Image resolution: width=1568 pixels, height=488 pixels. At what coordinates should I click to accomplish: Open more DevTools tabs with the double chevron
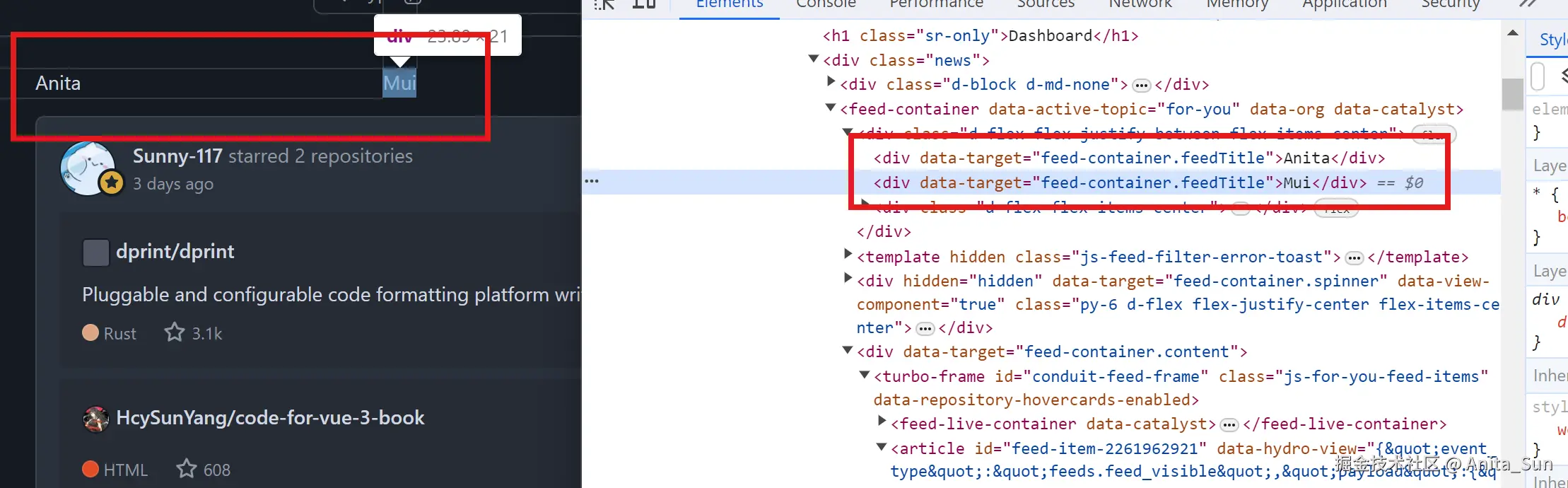pos(1528,4)
